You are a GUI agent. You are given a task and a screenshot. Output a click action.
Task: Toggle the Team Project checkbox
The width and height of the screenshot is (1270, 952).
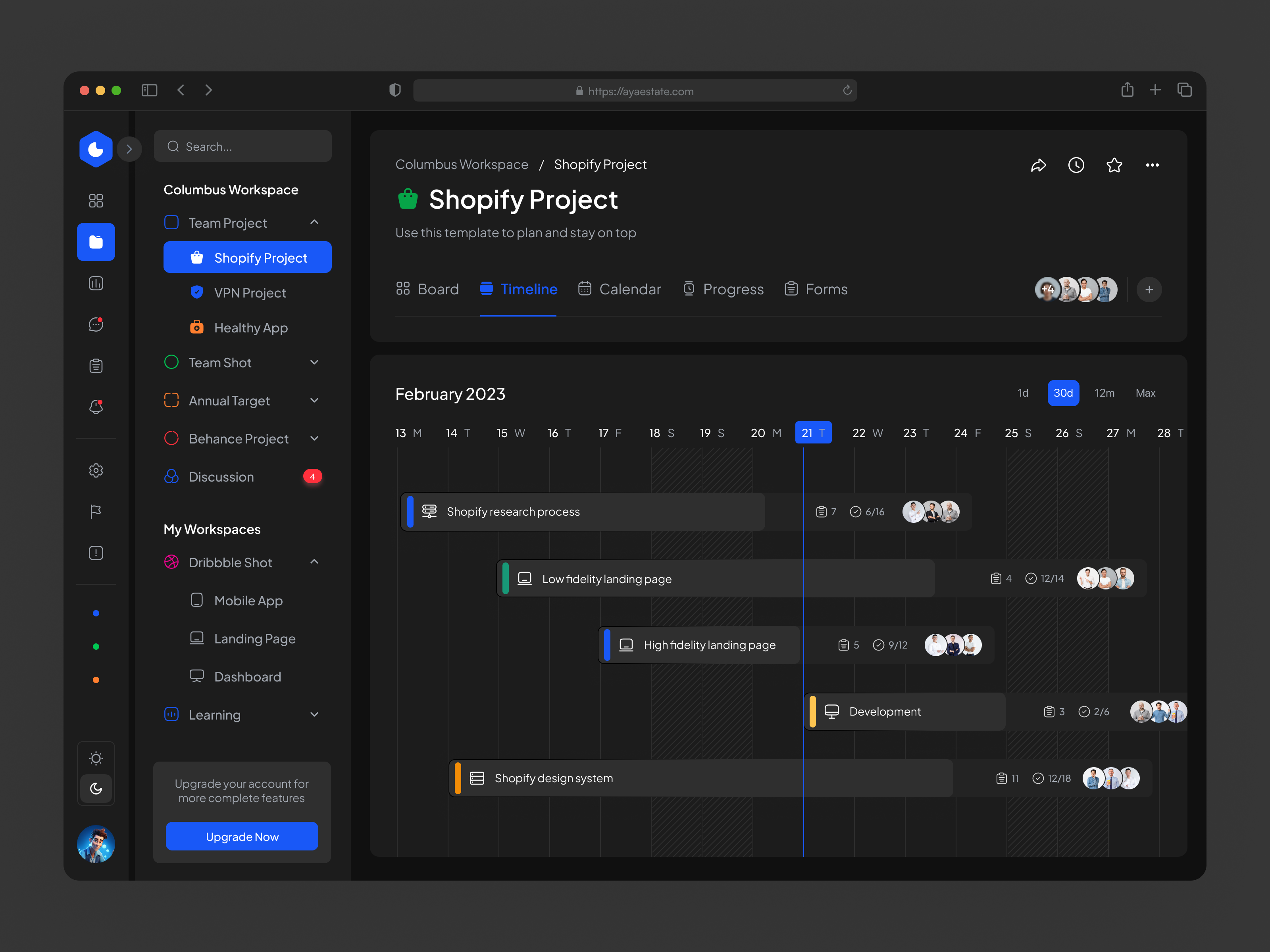click(171, 223)
